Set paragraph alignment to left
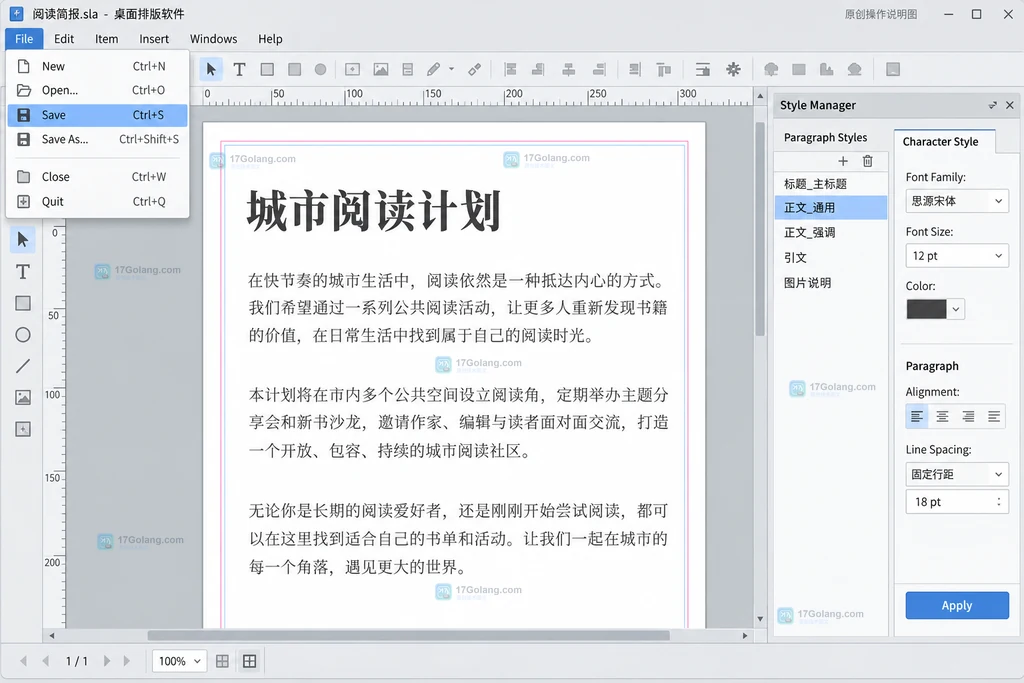This screenshot has height=683, width=1024. 917,416
